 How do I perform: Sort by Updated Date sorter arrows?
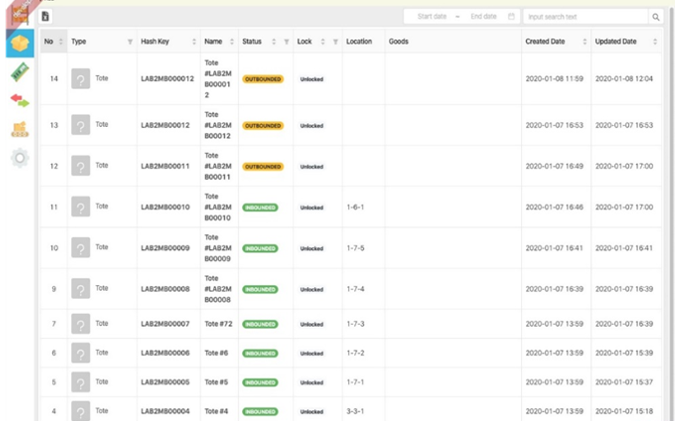click(655, 42)
